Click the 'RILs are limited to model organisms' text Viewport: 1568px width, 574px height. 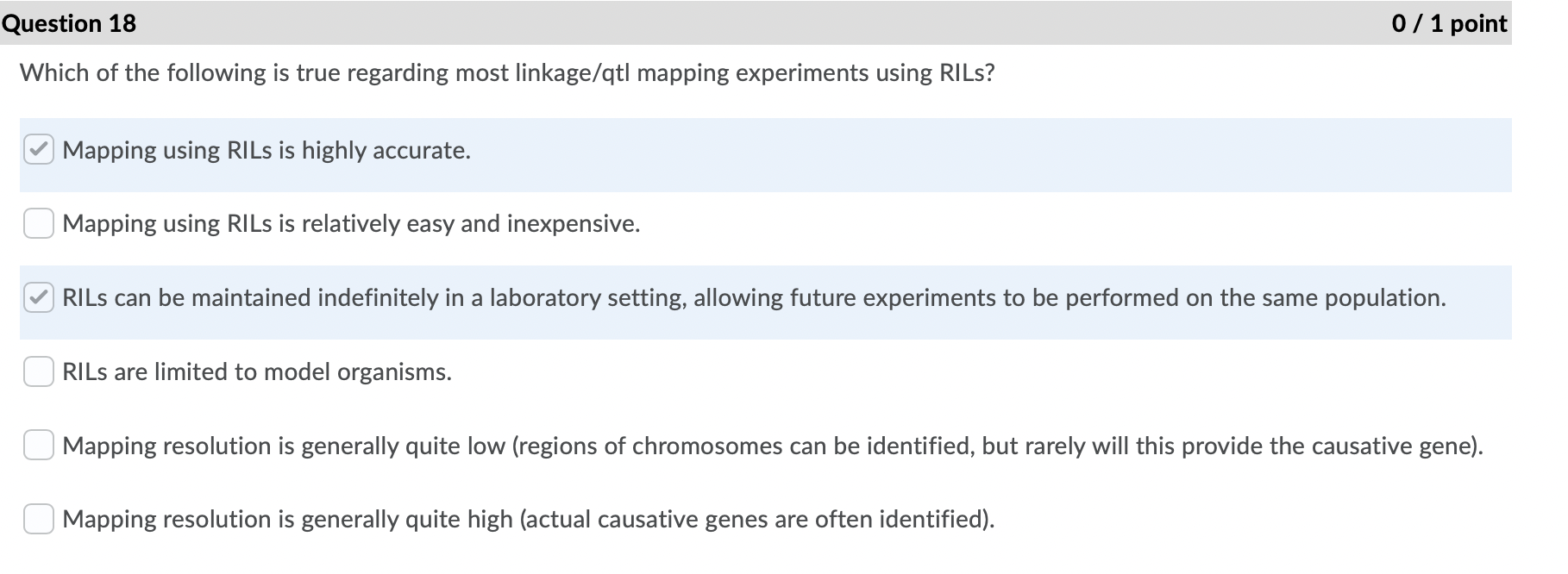257,372
